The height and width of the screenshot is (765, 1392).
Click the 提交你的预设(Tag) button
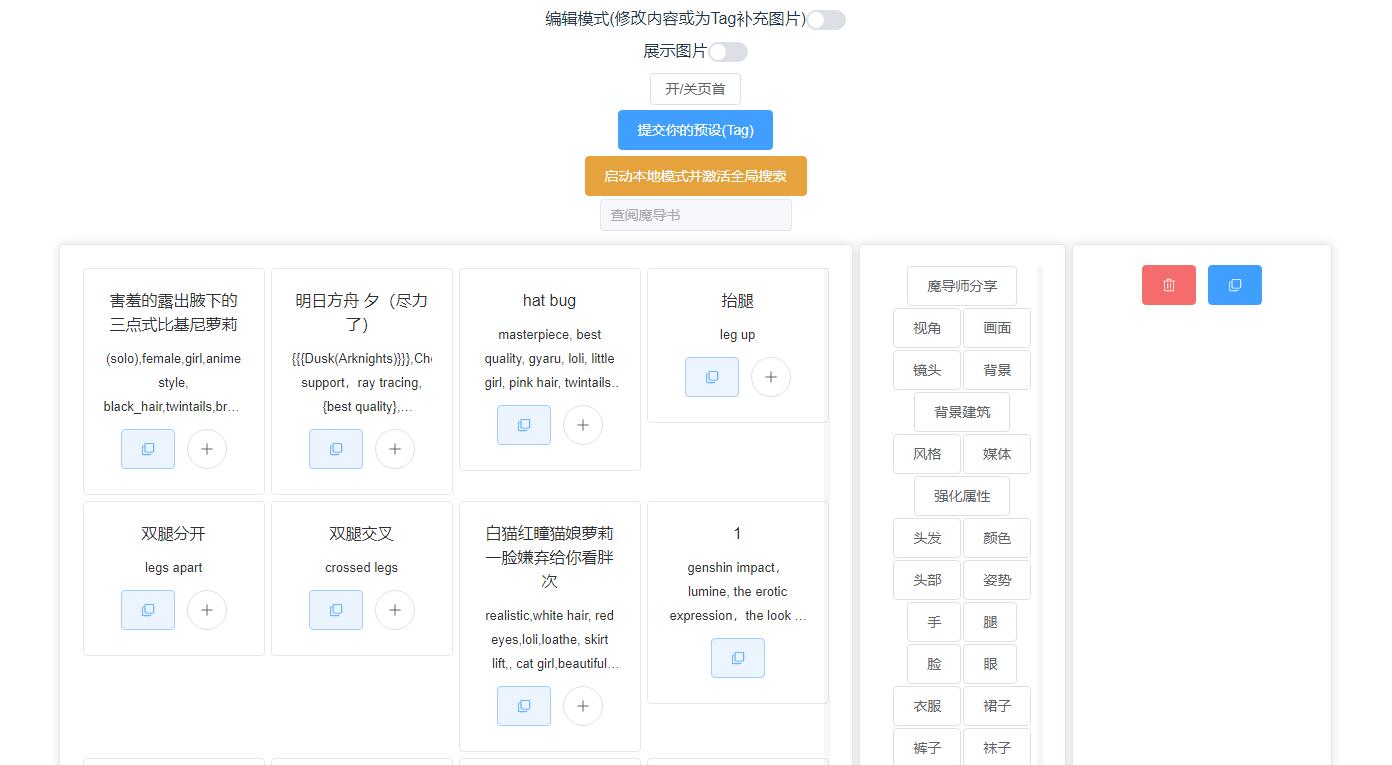[x=695, y=130]
